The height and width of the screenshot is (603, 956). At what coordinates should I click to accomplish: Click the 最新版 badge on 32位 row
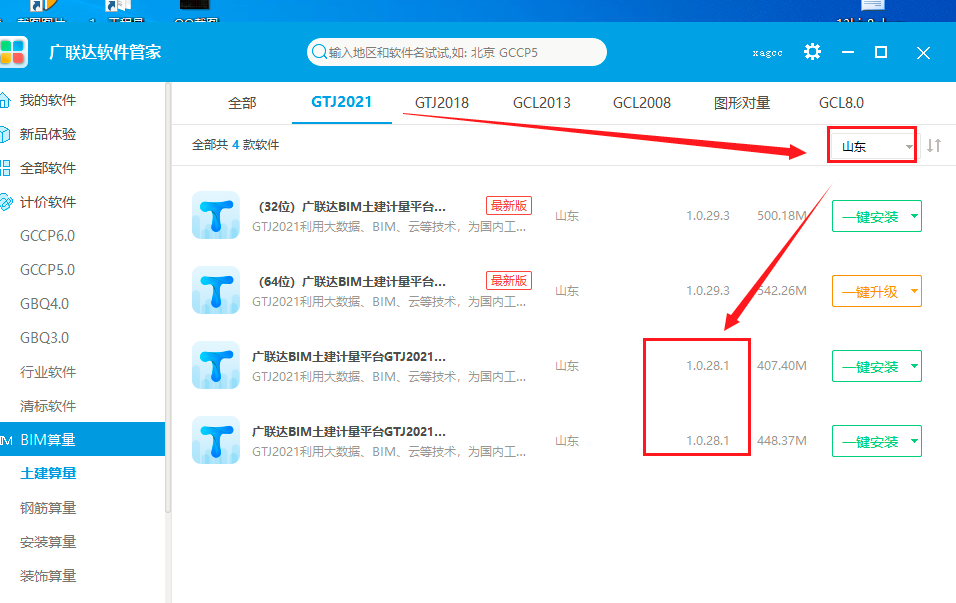[x=509, y=205]
